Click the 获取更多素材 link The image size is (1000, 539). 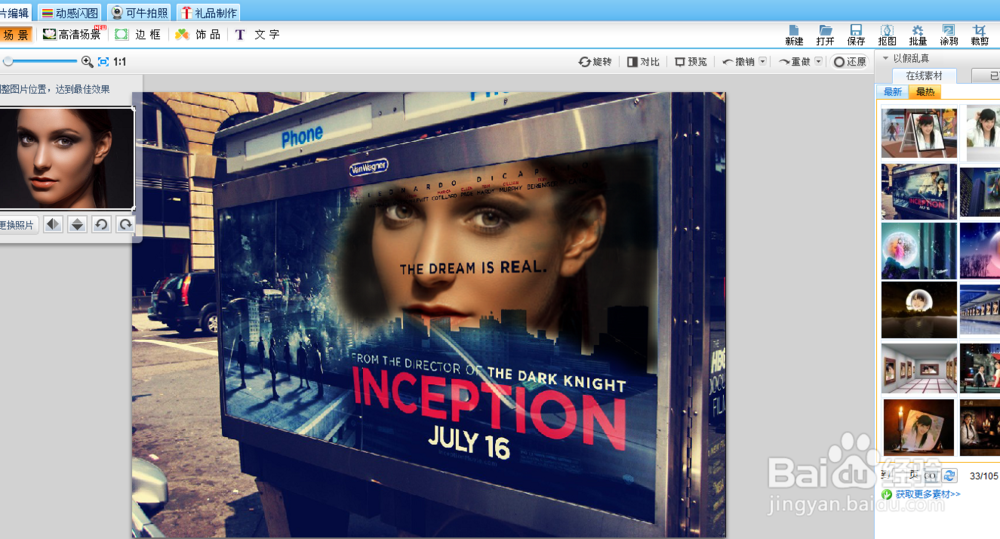927,494
